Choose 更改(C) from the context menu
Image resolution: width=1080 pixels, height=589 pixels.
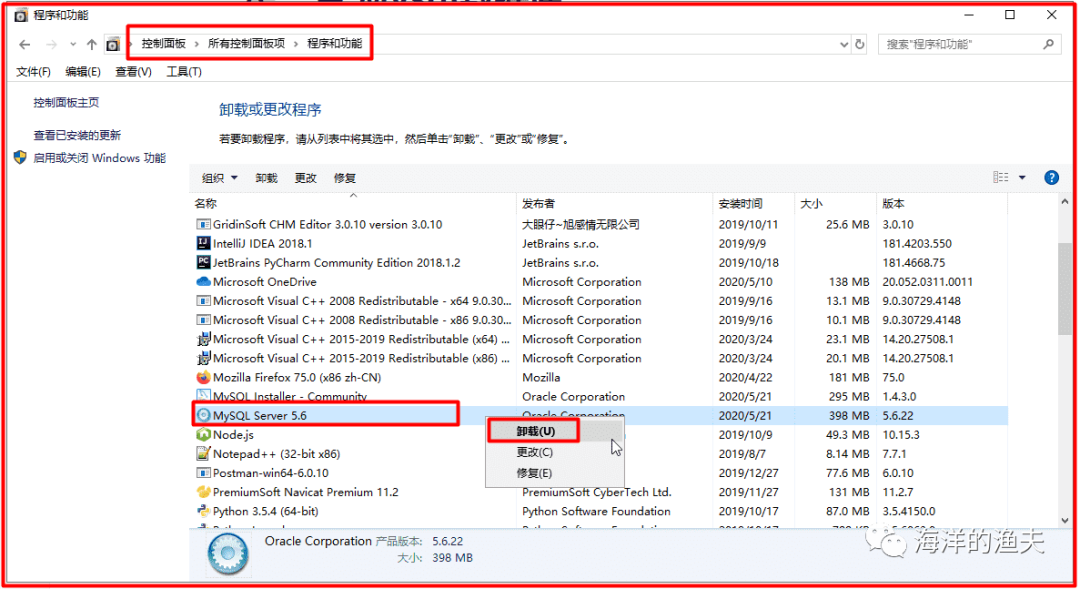pos(555,452)
